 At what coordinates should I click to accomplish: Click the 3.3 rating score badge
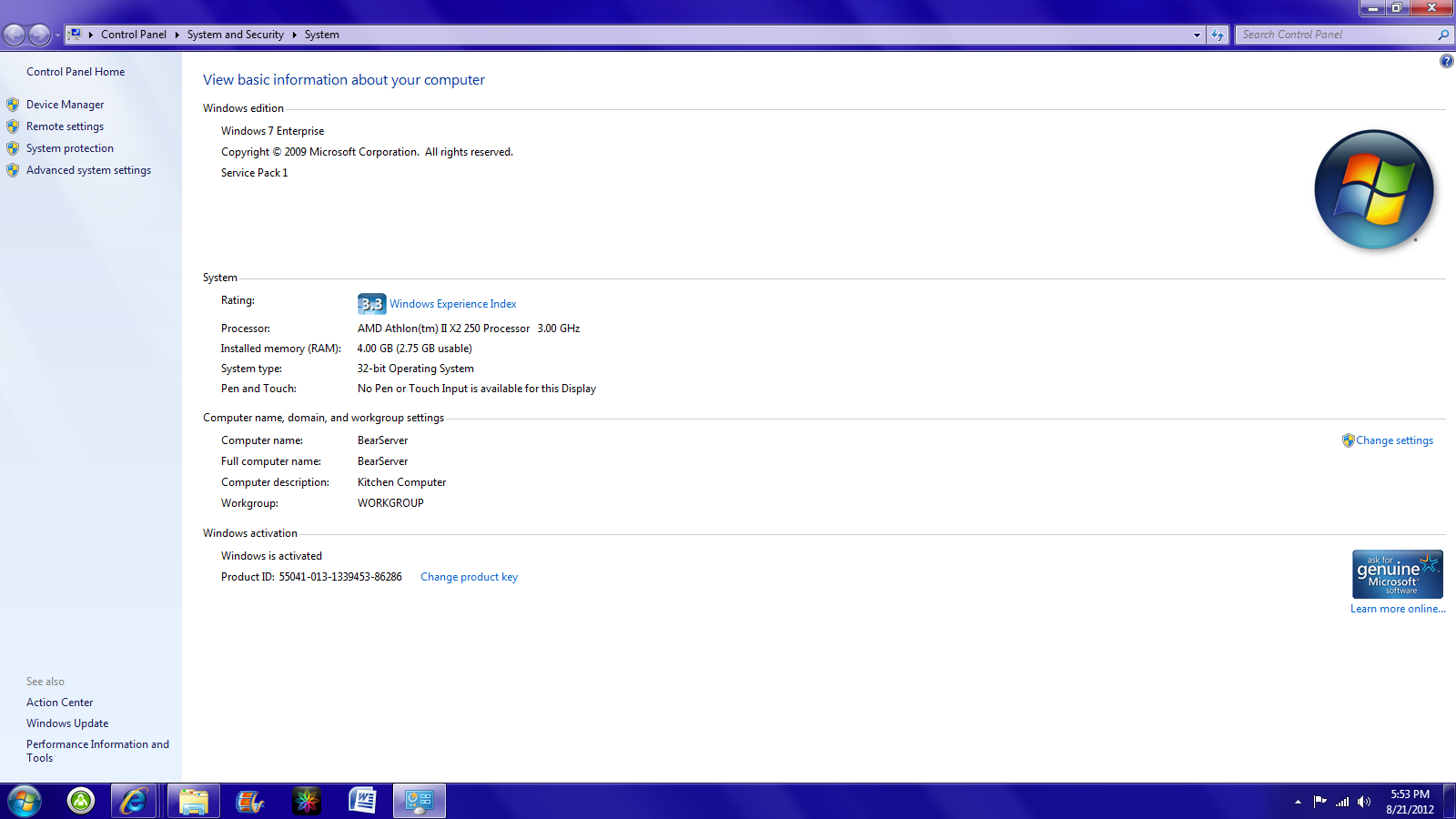[x=371, y=304]
